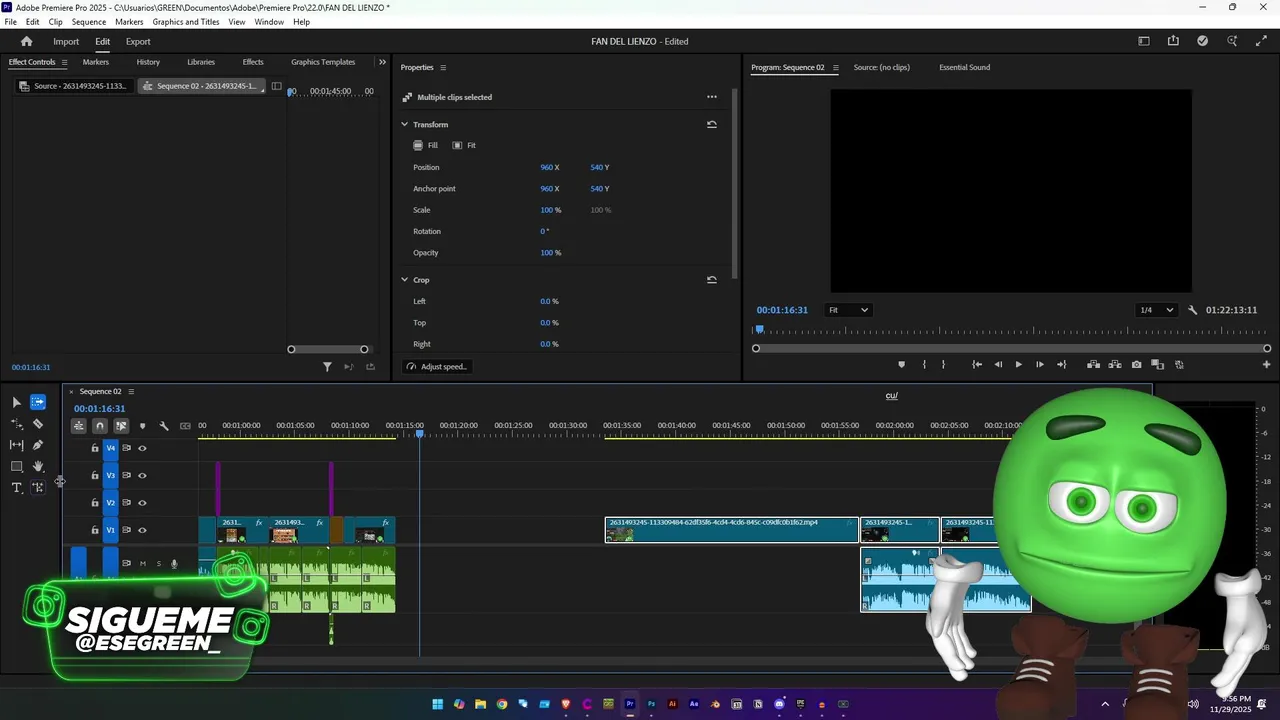Select the Slip tool
Screen dimensions: 1280x720
click(16, 445)
